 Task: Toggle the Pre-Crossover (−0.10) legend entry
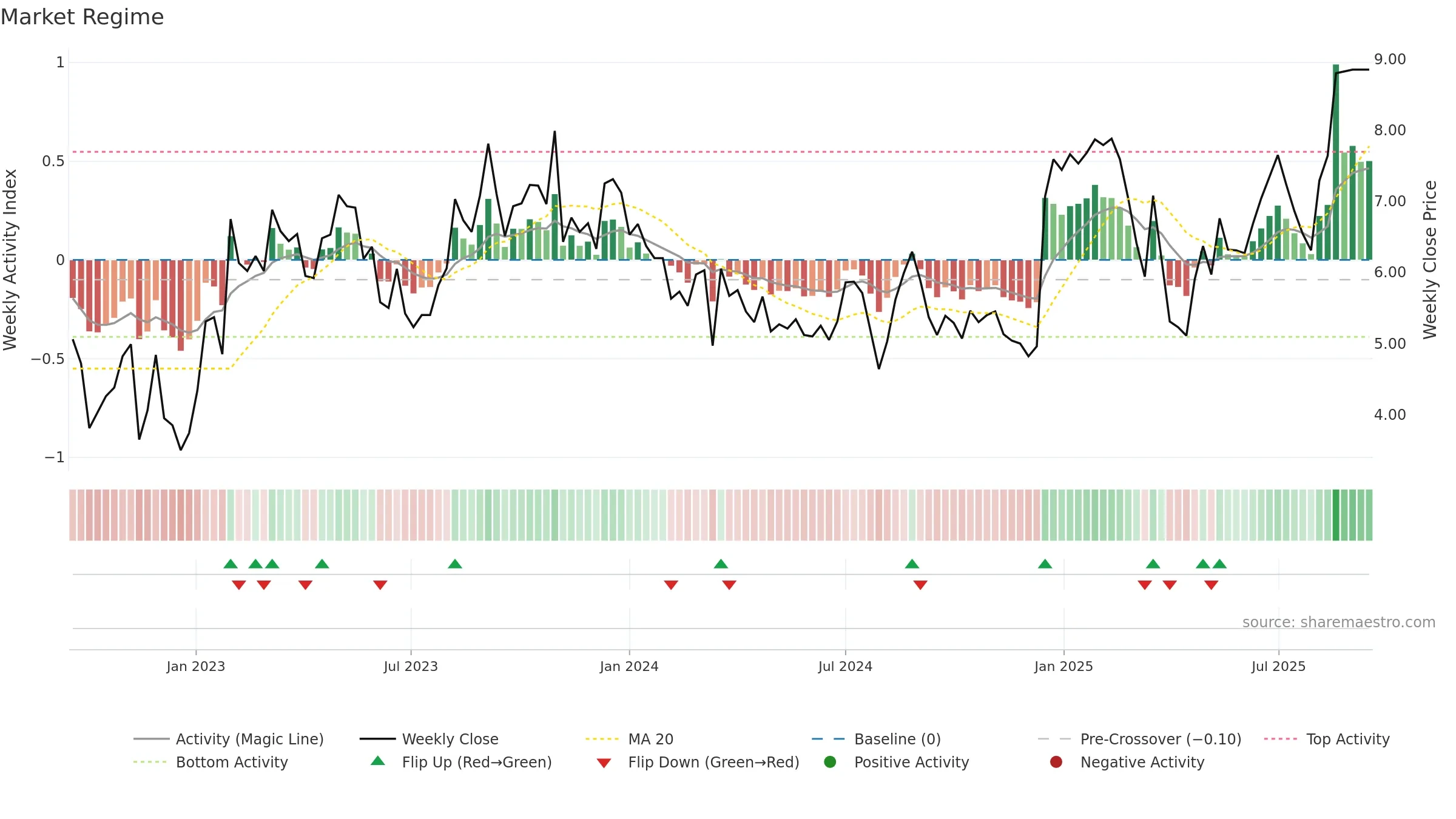click(1139, 739)
